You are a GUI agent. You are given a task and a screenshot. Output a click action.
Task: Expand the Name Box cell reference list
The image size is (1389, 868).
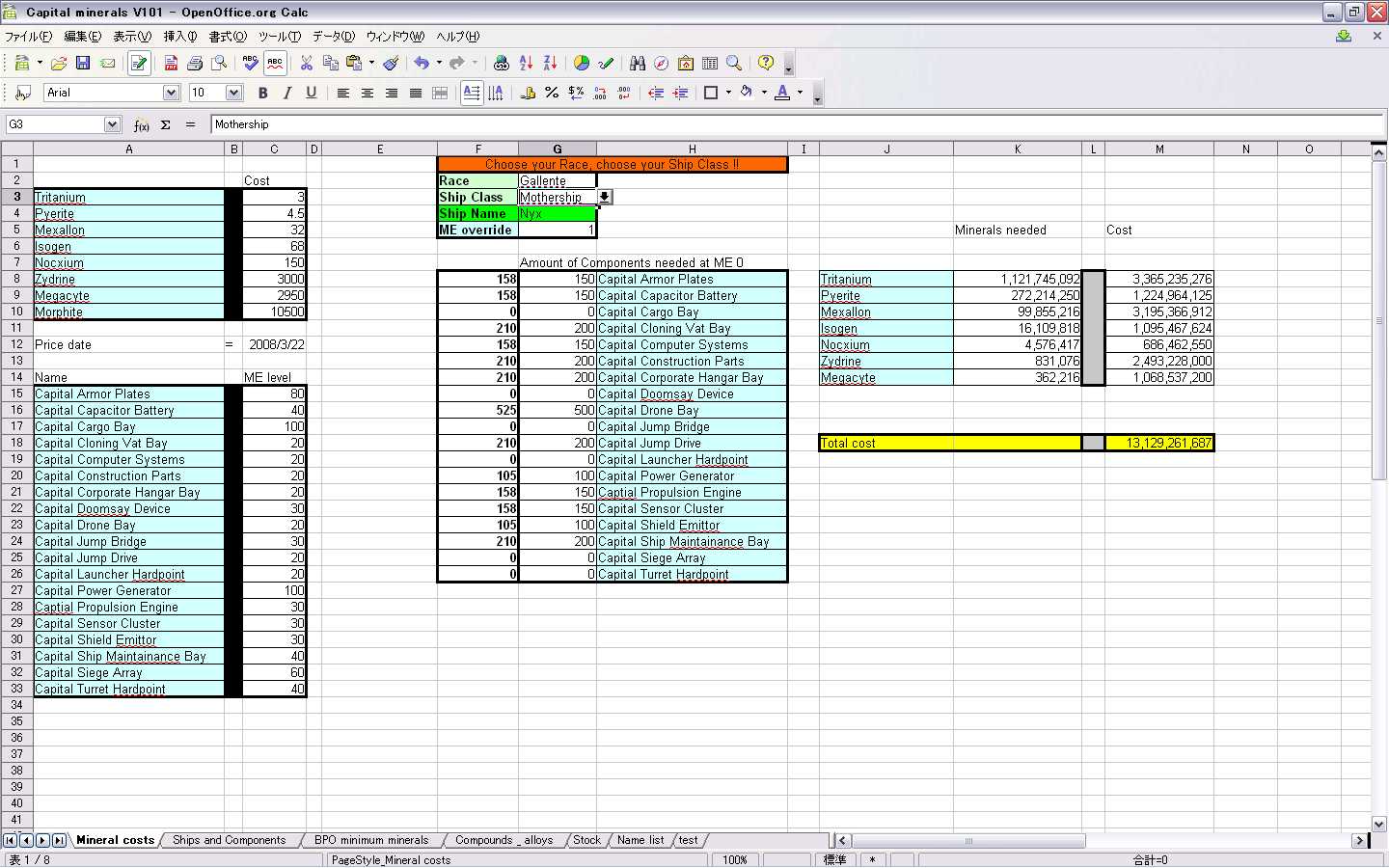[112, 124]
